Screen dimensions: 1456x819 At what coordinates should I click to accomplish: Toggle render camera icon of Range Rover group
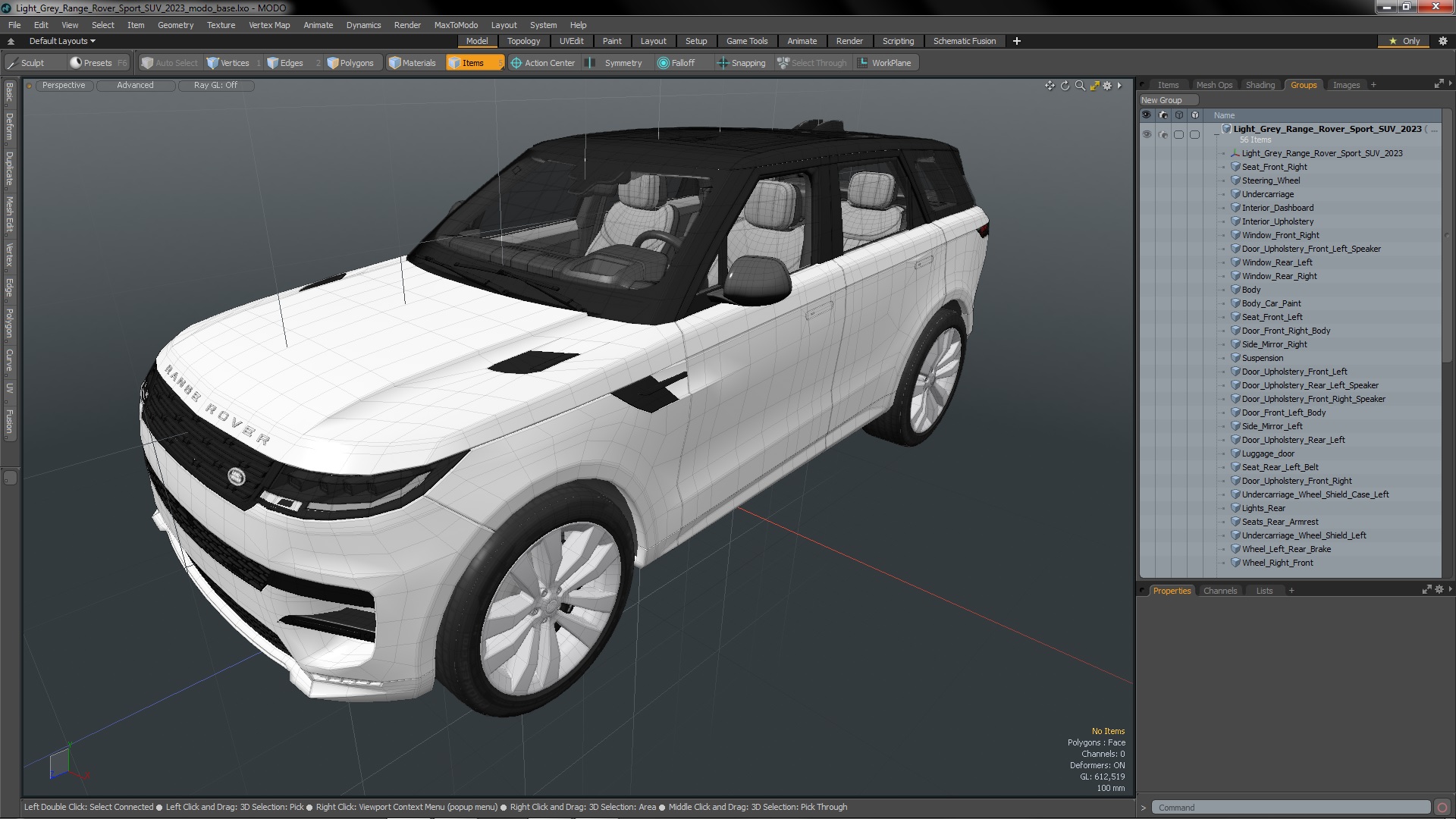[1163, 134]
